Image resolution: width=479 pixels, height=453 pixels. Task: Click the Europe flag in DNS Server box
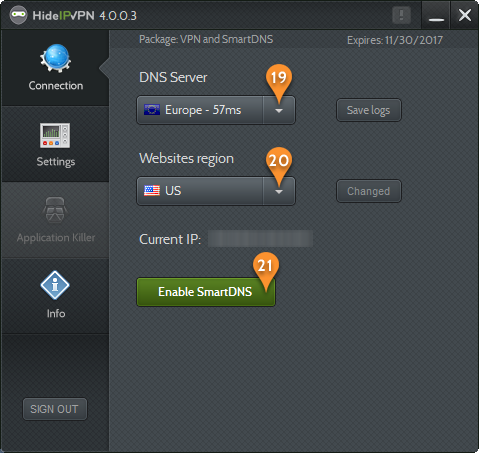point(152,110)
